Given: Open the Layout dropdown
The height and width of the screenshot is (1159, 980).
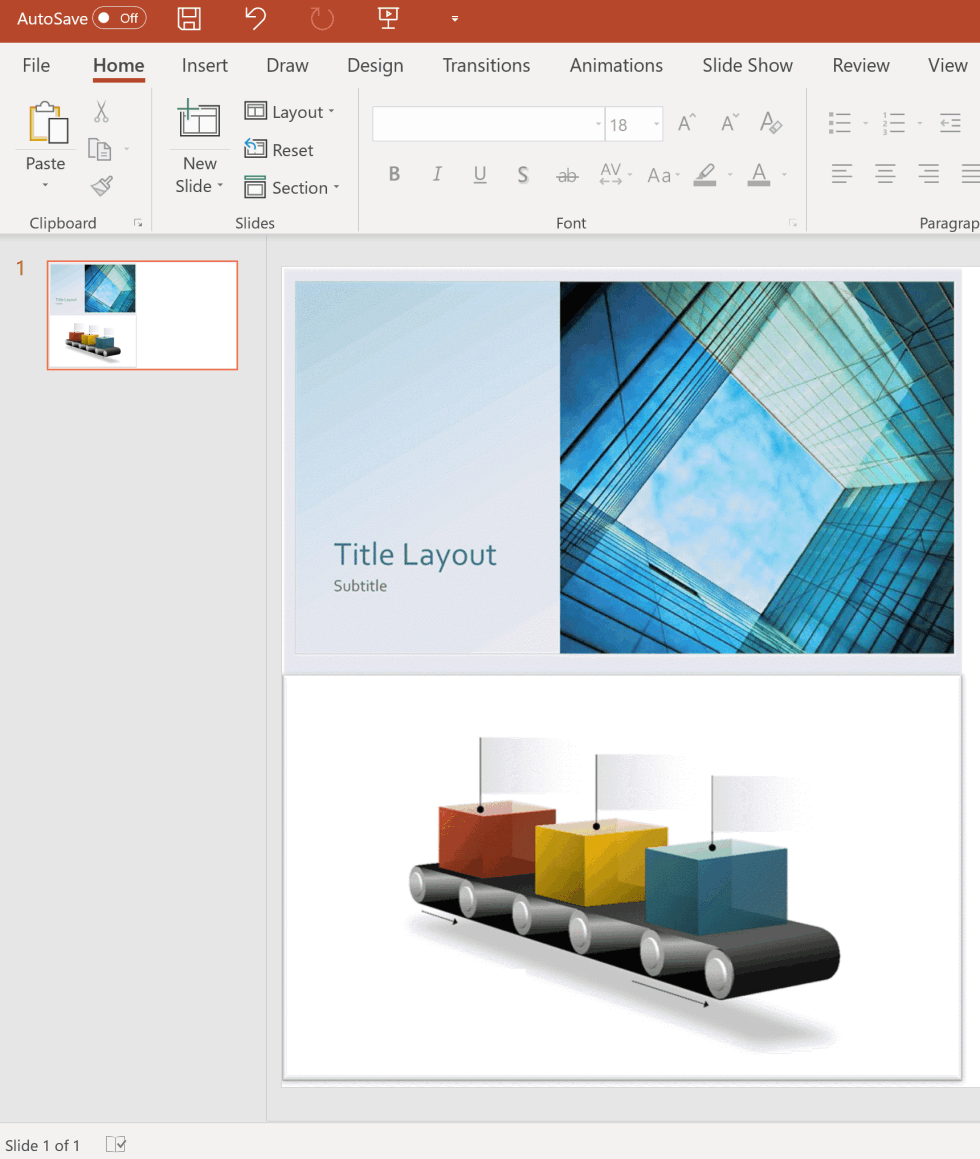Looking at the screenshot, I should [290, 112].
